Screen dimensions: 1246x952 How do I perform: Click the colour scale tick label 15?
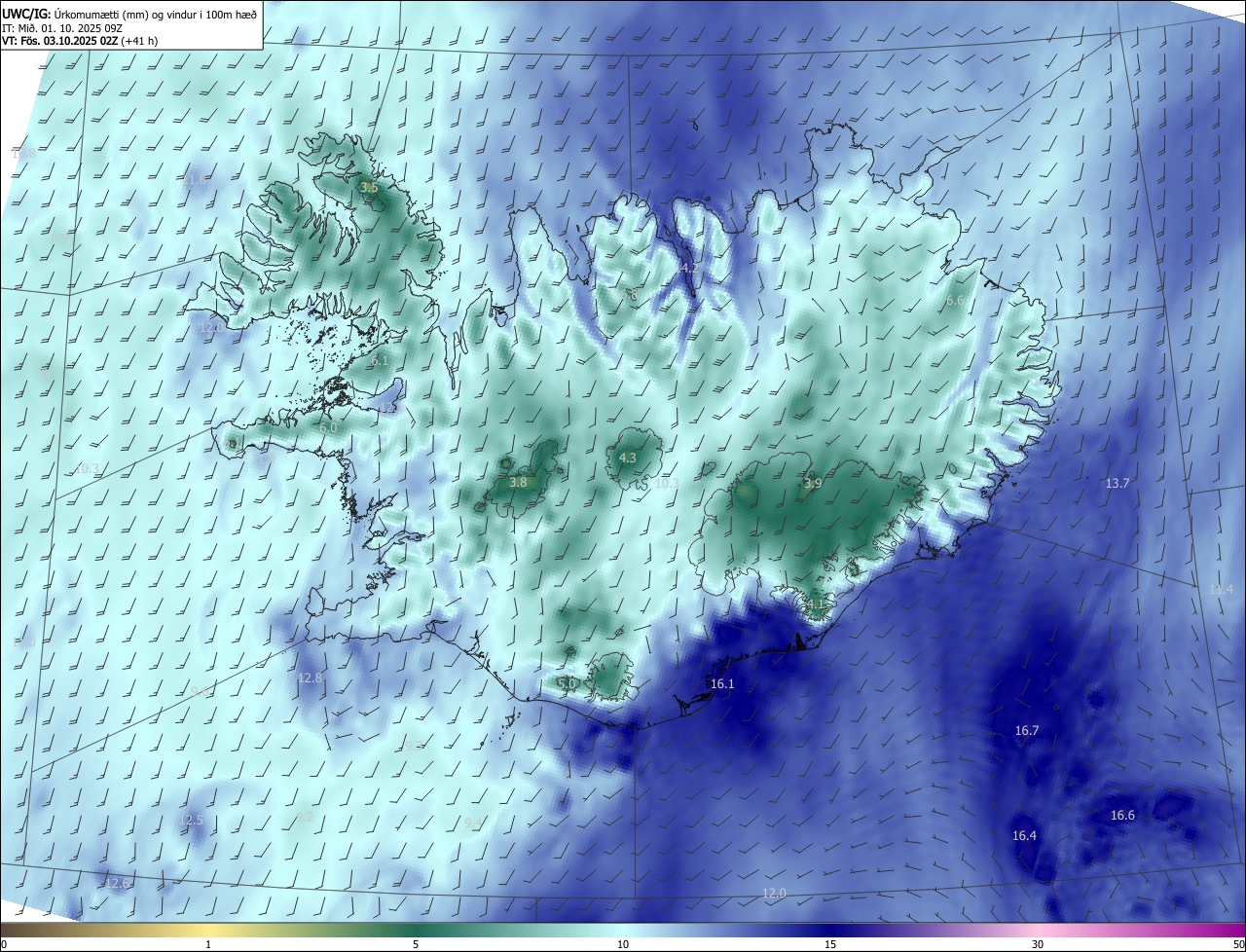point(830,945)
